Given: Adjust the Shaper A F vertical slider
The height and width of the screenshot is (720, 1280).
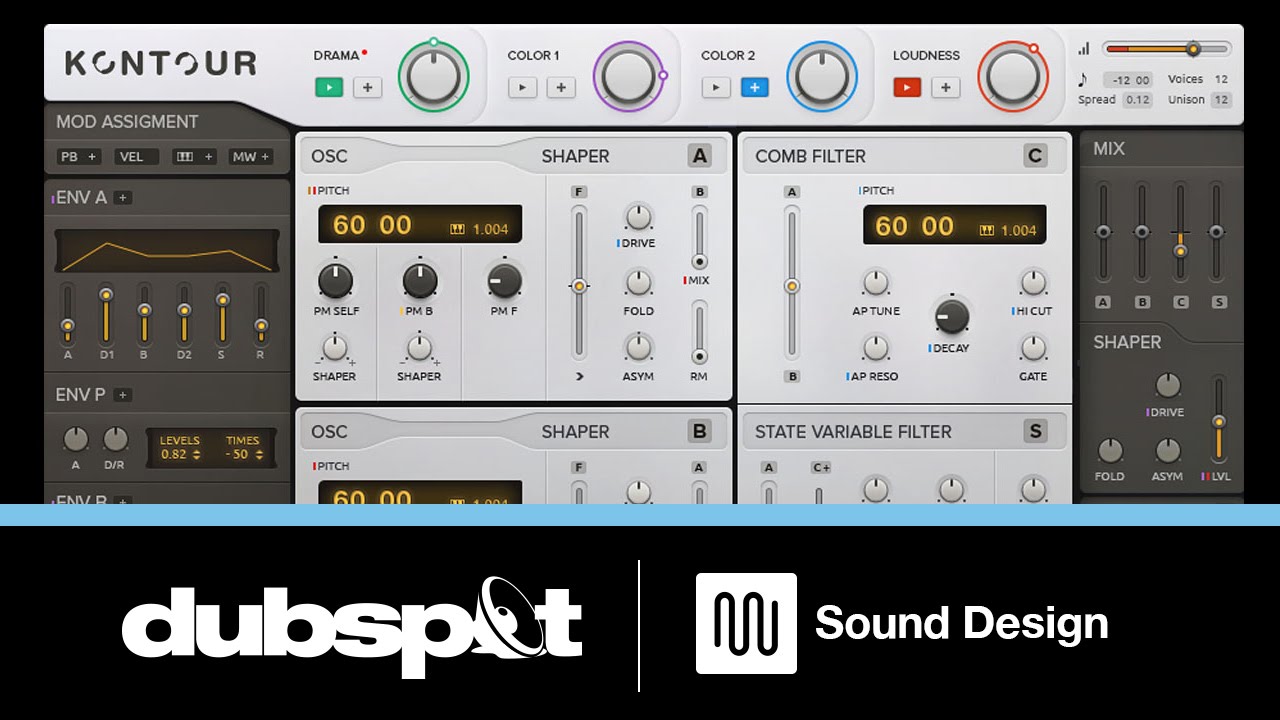Looking at the screenshot, I should coord(578,283).
